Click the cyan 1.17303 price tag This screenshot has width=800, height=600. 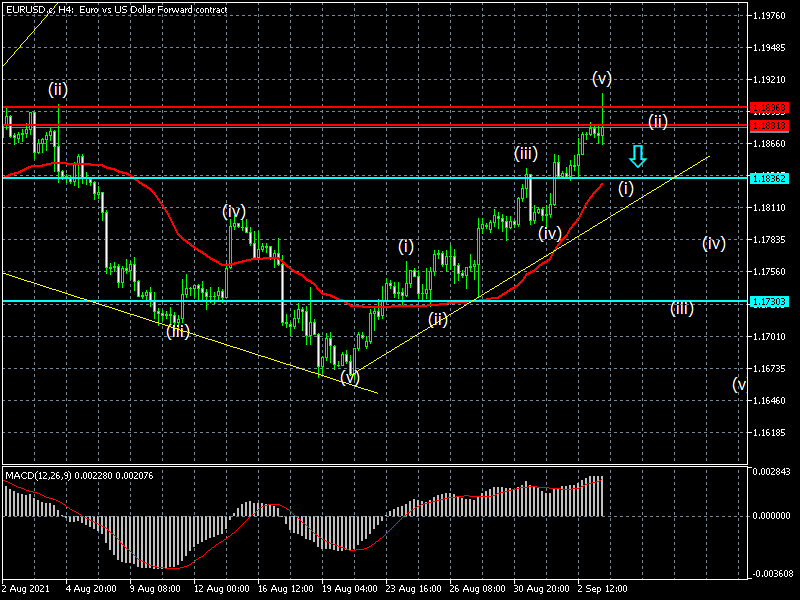click(773, 301)
